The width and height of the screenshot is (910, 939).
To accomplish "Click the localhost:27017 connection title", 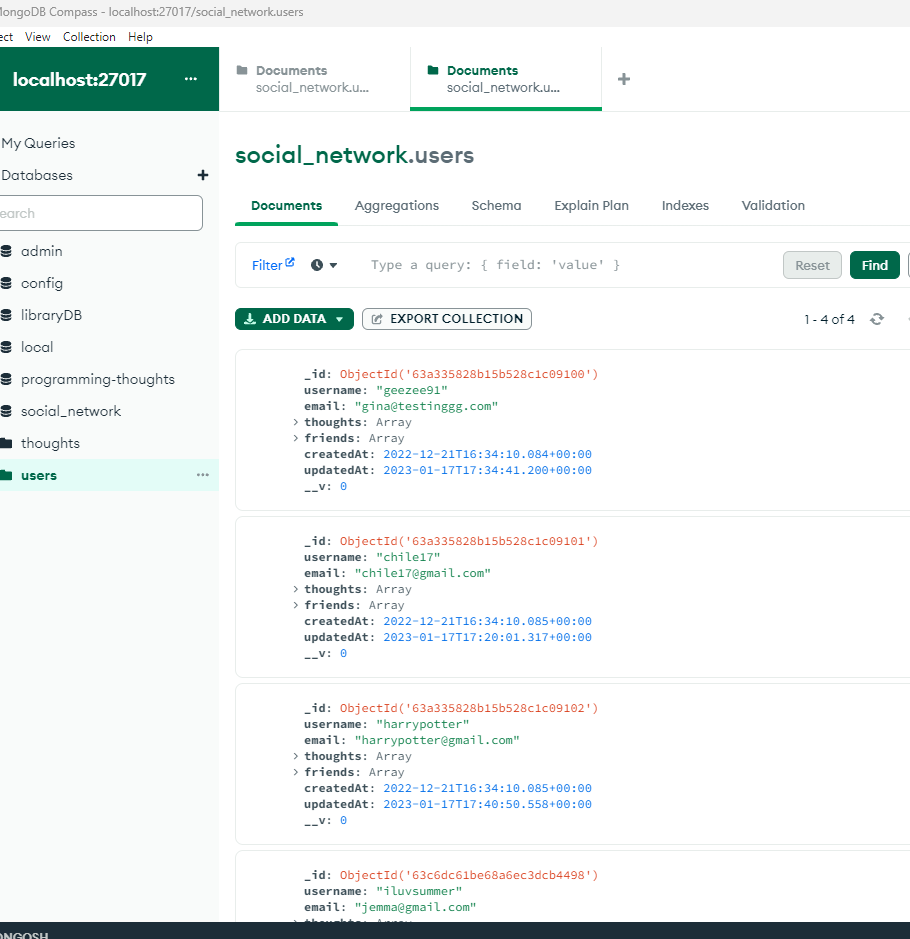I will coord(79,79).
